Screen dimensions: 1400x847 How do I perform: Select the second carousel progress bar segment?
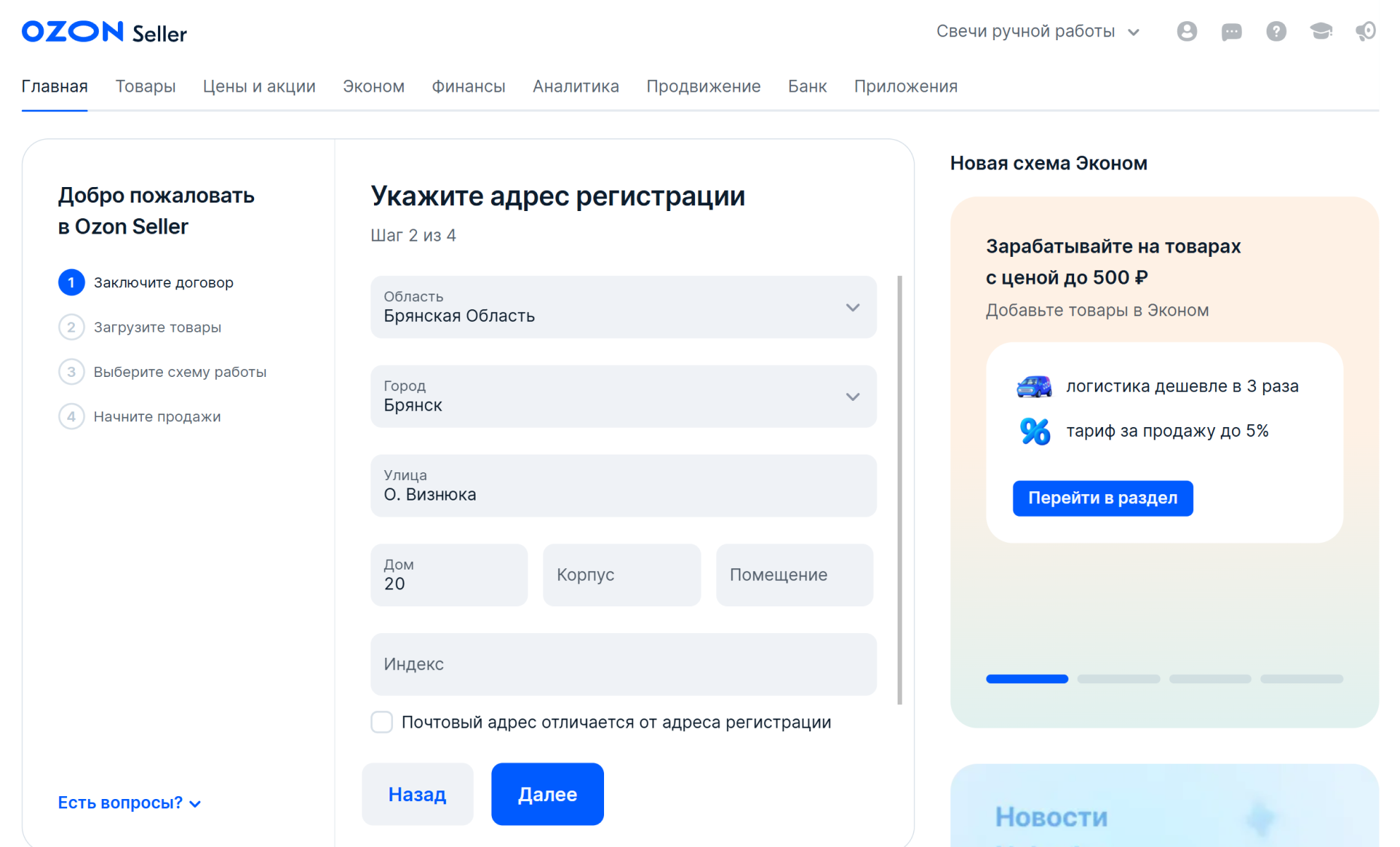[1118, 678]
